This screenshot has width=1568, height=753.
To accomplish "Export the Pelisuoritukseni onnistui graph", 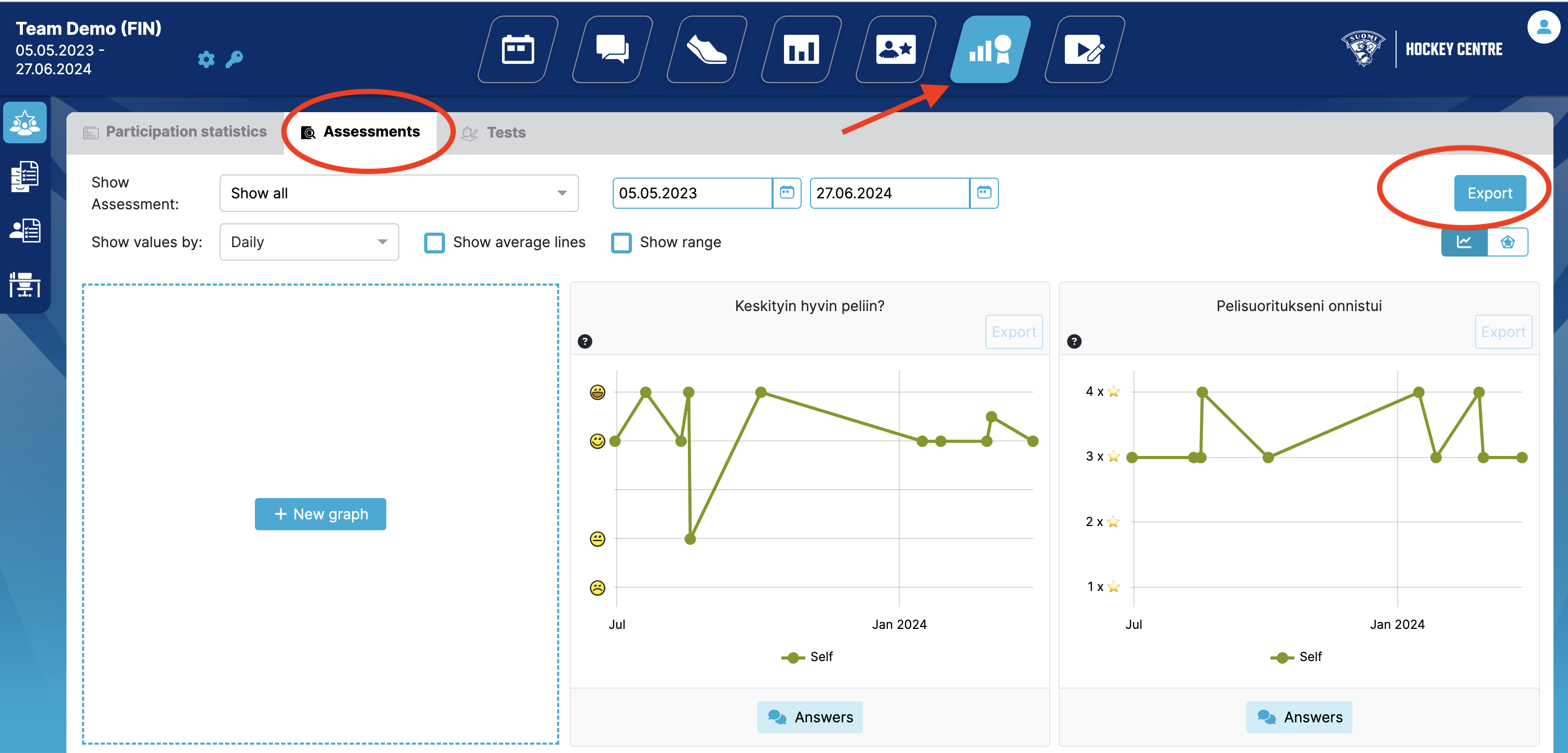I will coord(1503,332).
